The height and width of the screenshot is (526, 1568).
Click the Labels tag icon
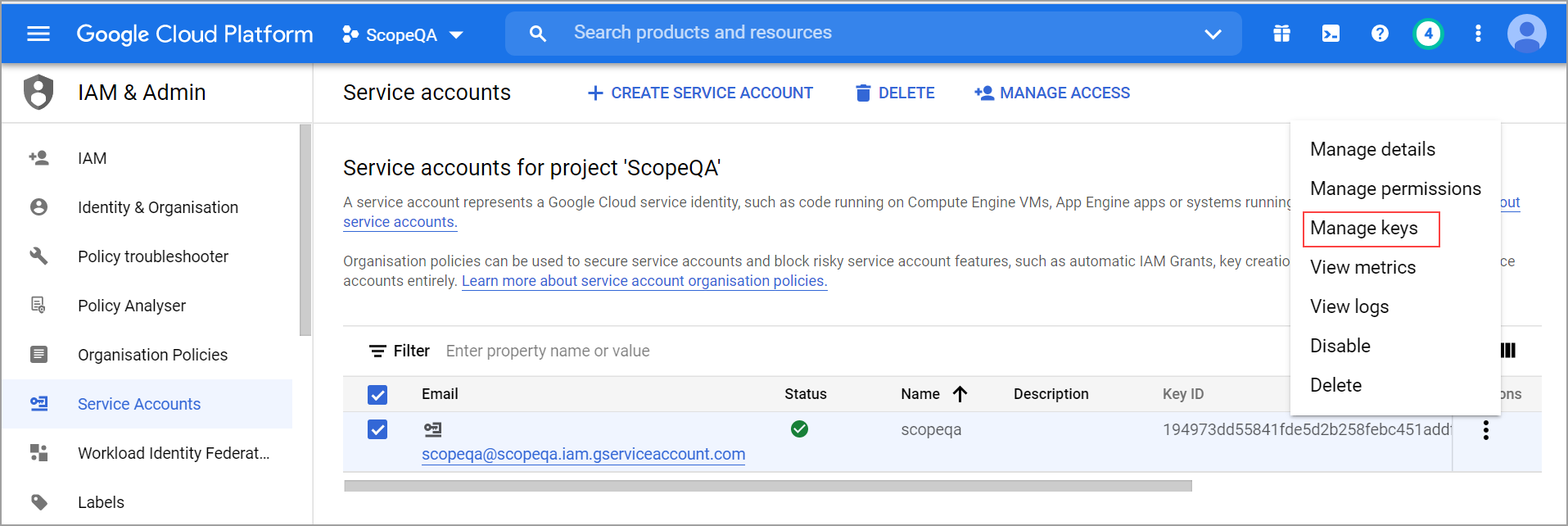coord(38,501)
